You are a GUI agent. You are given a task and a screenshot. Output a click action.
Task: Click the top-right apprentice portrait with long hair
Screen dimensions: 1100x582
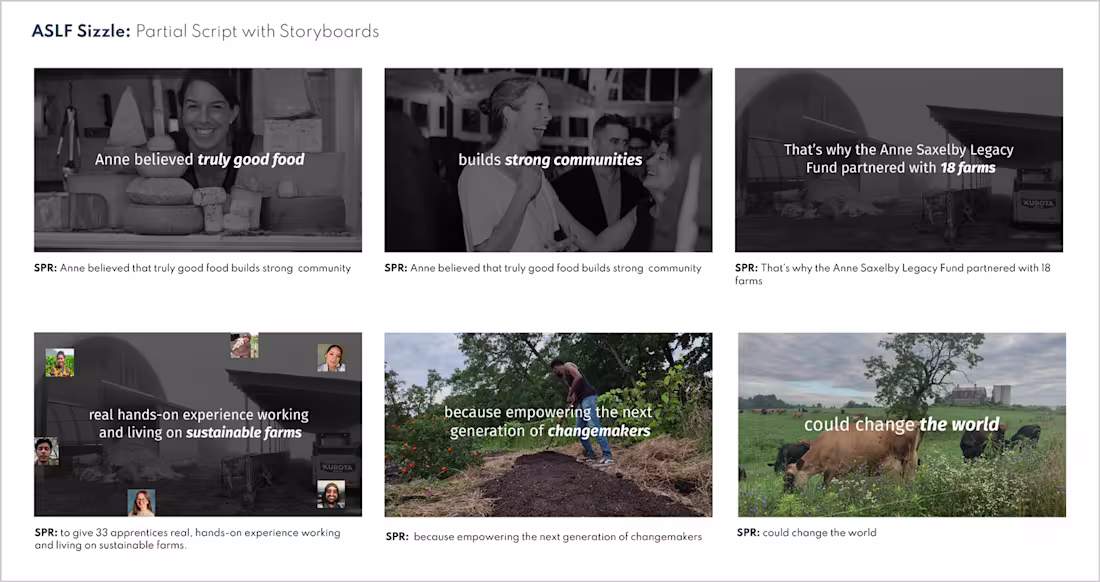331,358
